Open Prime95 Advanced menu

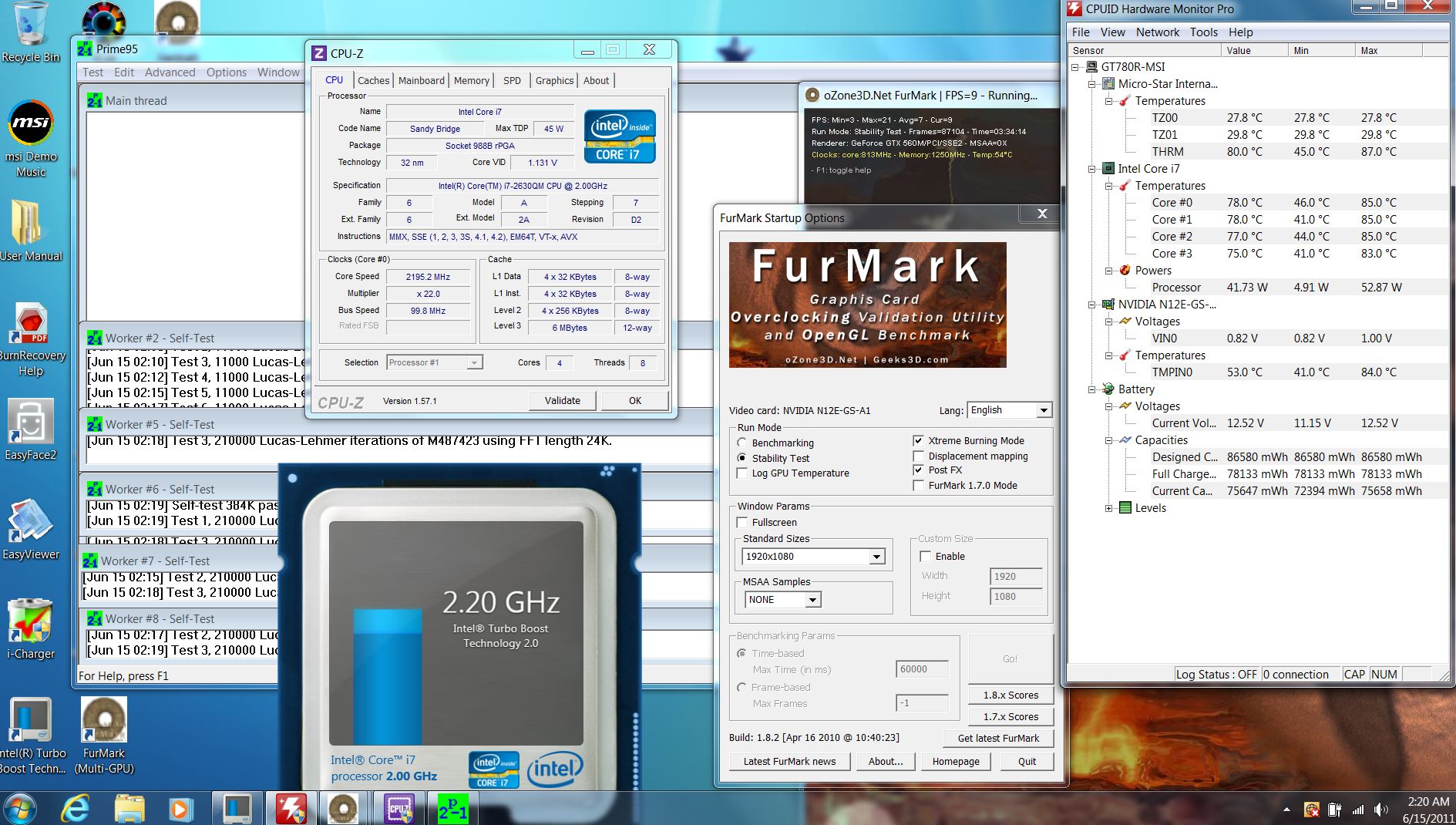(170, 72)
